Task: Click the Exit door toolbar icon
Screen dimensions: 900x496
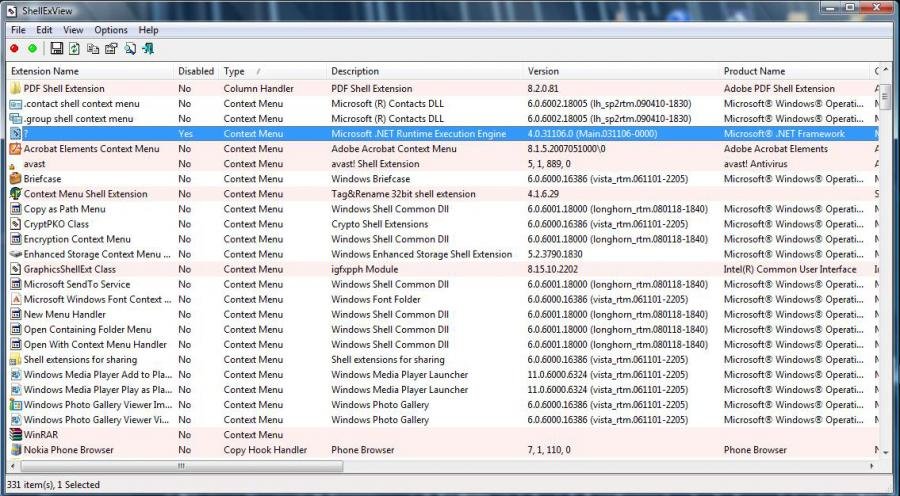Action: [148, 49]
